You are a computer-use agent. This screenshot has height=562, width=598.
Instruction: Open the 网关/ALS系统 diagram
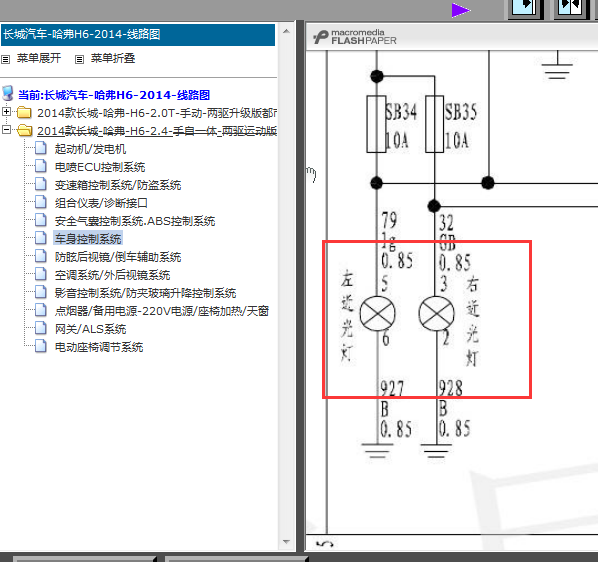tap(90, 329)
